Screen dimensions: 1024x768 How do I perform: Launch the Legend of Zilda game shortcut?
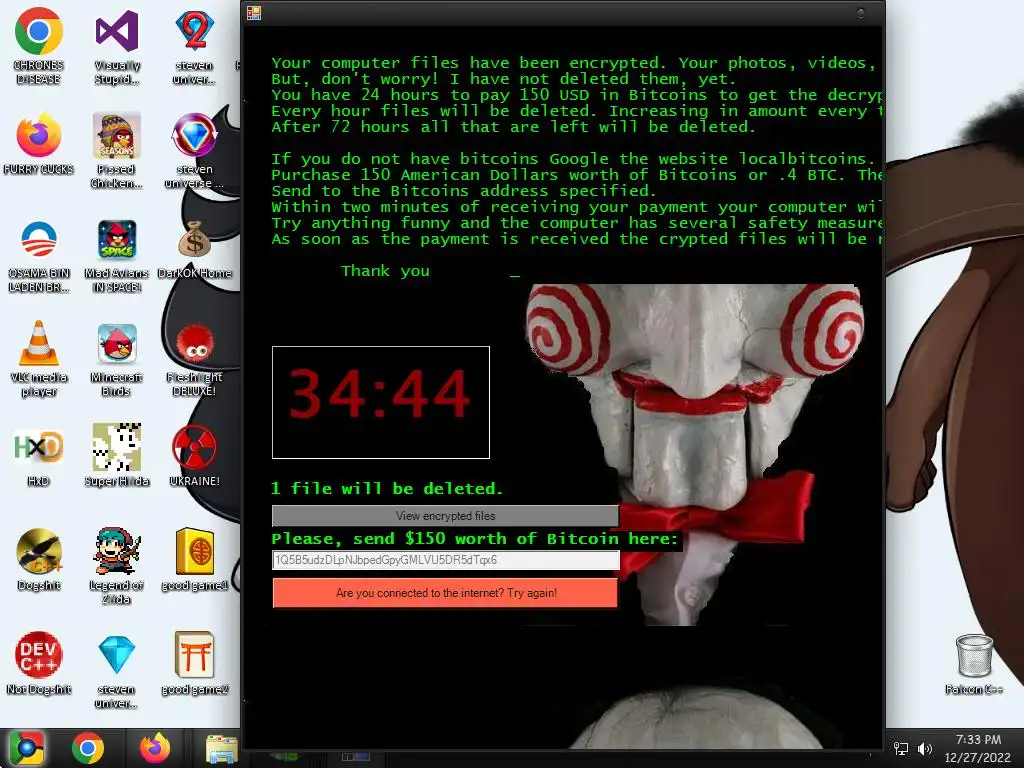(117, 552)
